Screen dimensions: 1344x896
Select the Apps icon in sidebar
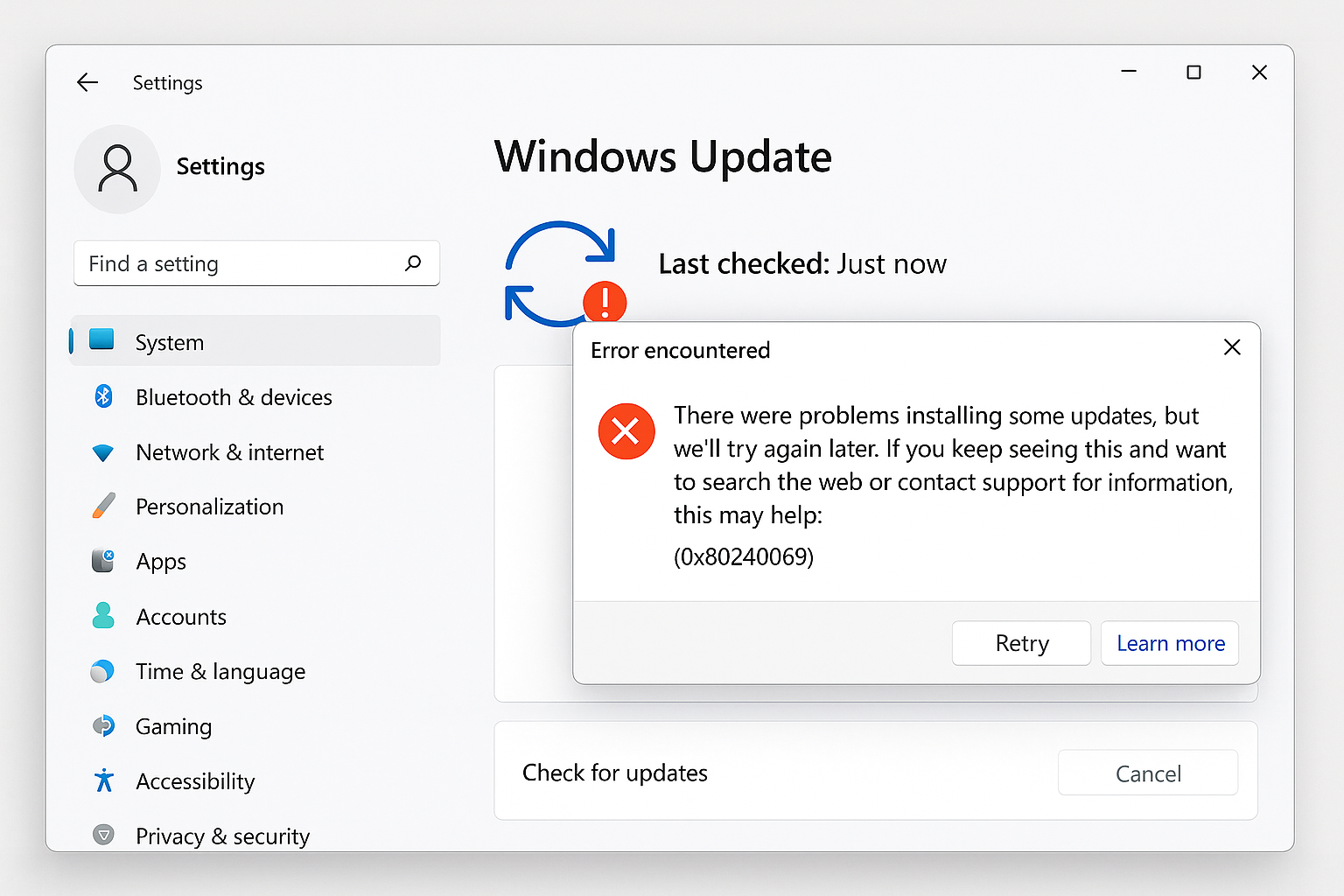pyautogui.click(x=102, y=560)
